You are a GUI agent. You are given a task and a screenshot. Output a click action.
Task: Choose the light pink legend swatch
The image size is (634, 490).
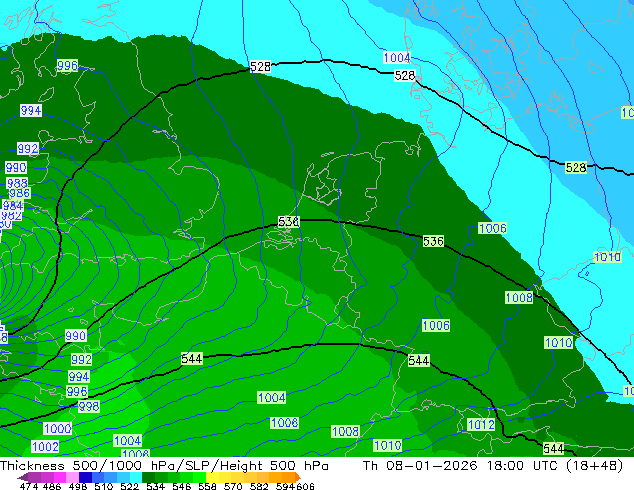pos(71,477)
